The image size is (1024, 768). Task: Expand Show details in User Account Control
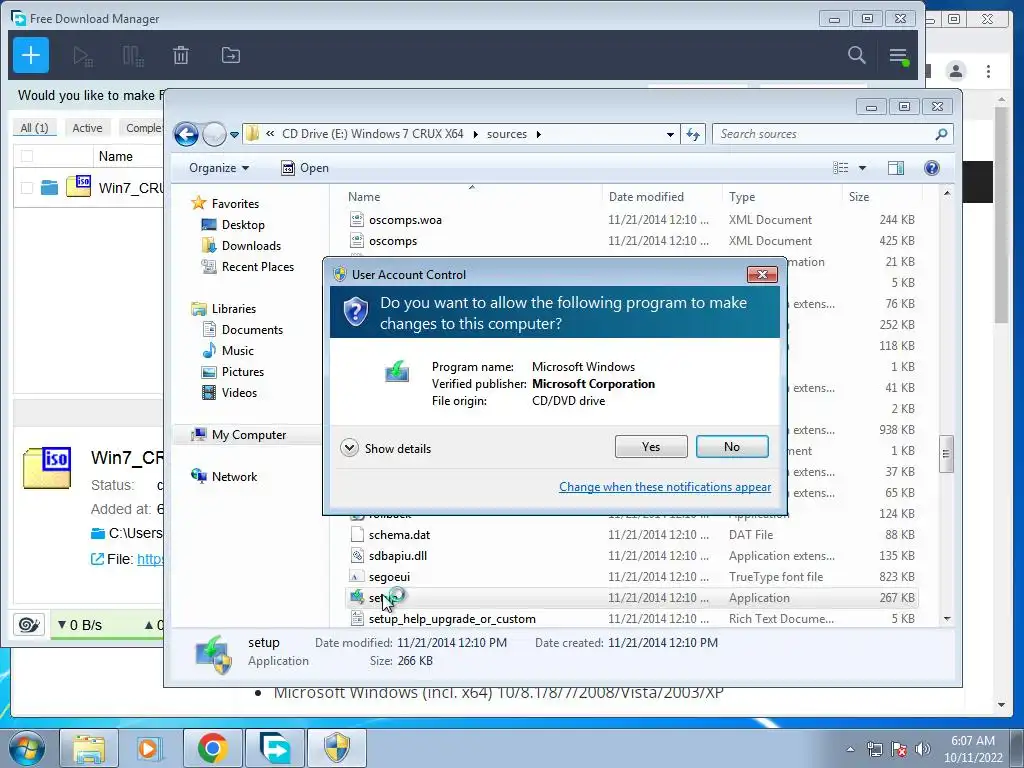[x=386, y=449]
